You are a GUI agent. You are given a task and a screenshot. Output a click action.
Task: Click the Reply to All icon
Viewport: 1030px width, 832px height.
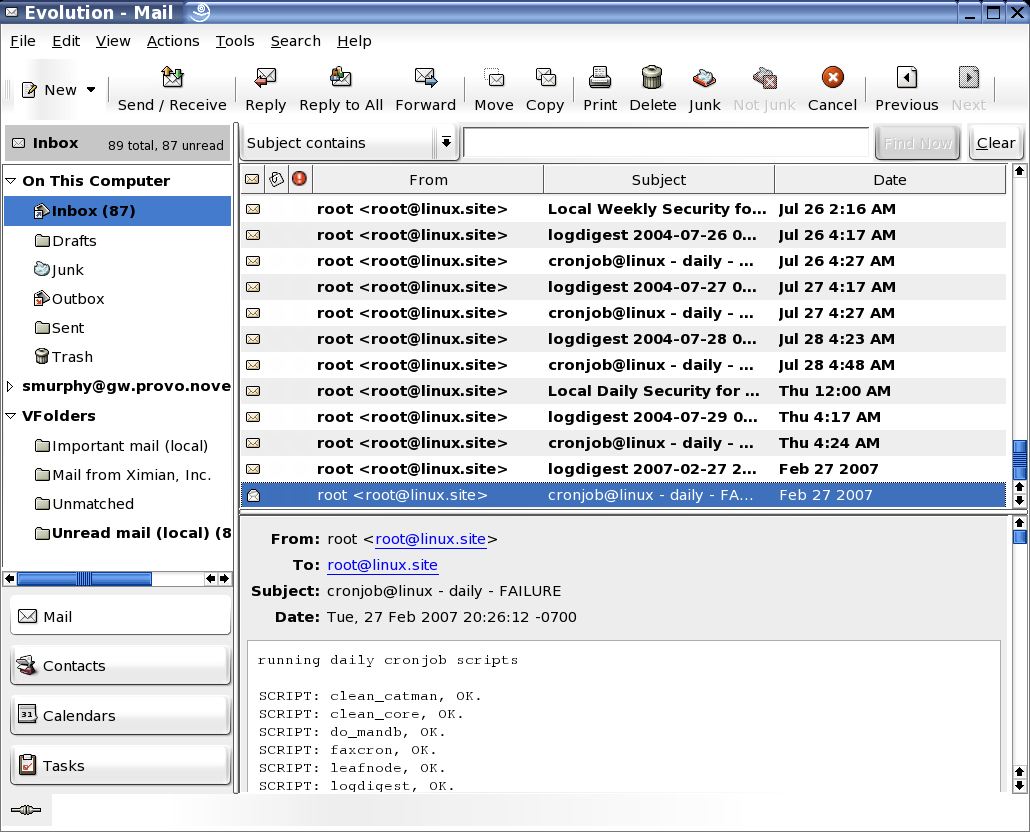[341, 79]
